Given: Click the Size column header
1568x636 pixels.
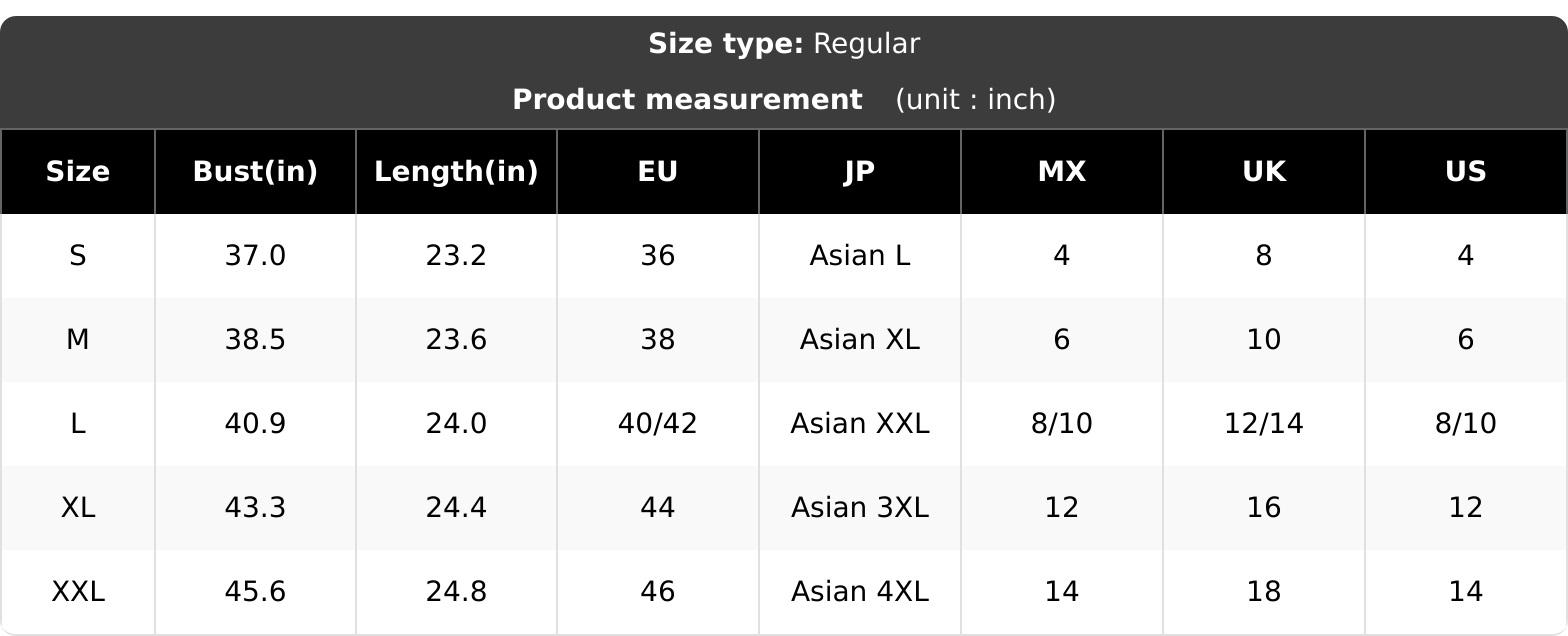Looking at the screenshot, I should (x=77, y=172).
